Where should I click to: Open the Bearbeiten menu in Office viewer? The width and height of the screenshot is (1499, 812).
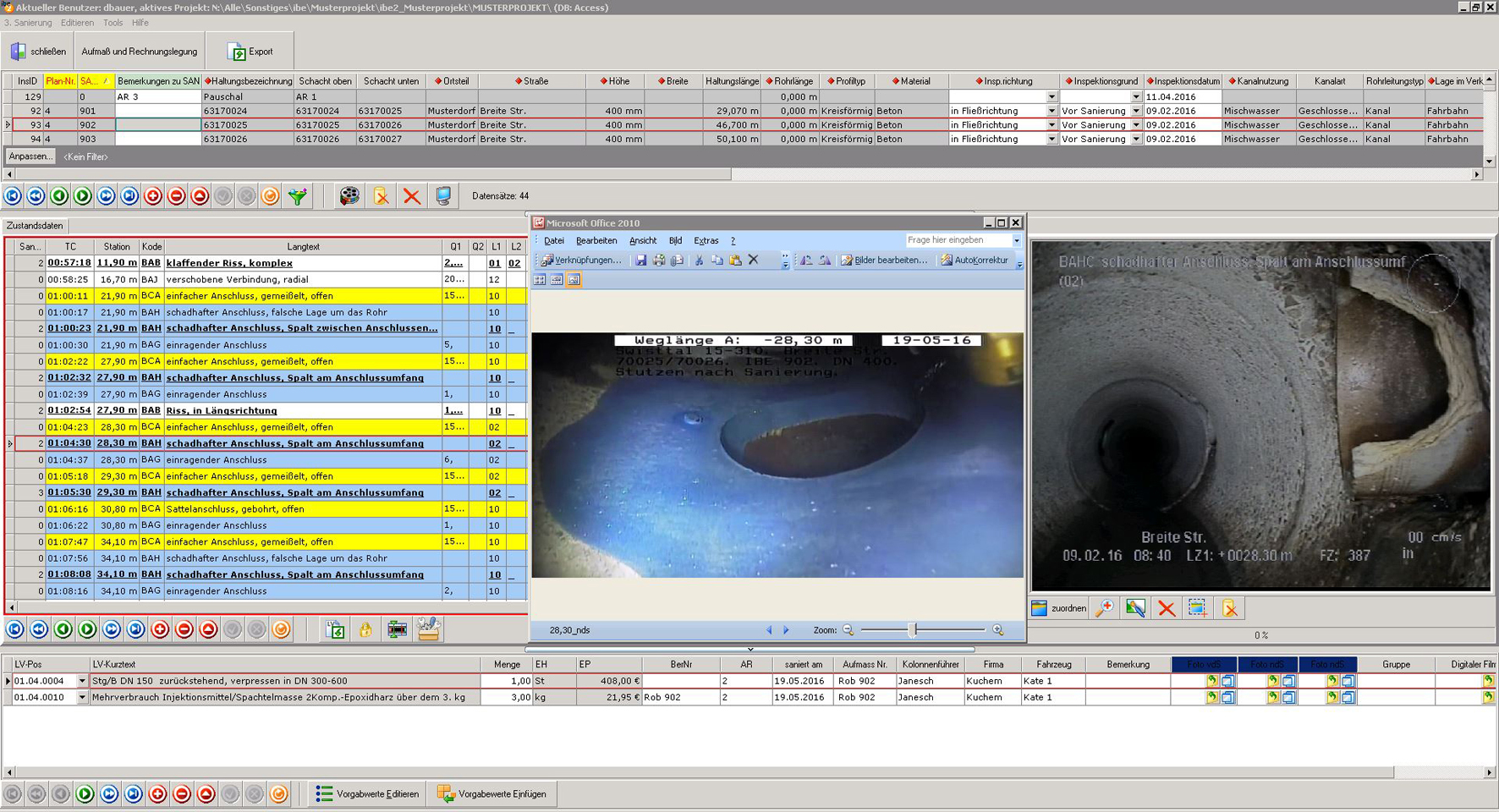point(596,241)
